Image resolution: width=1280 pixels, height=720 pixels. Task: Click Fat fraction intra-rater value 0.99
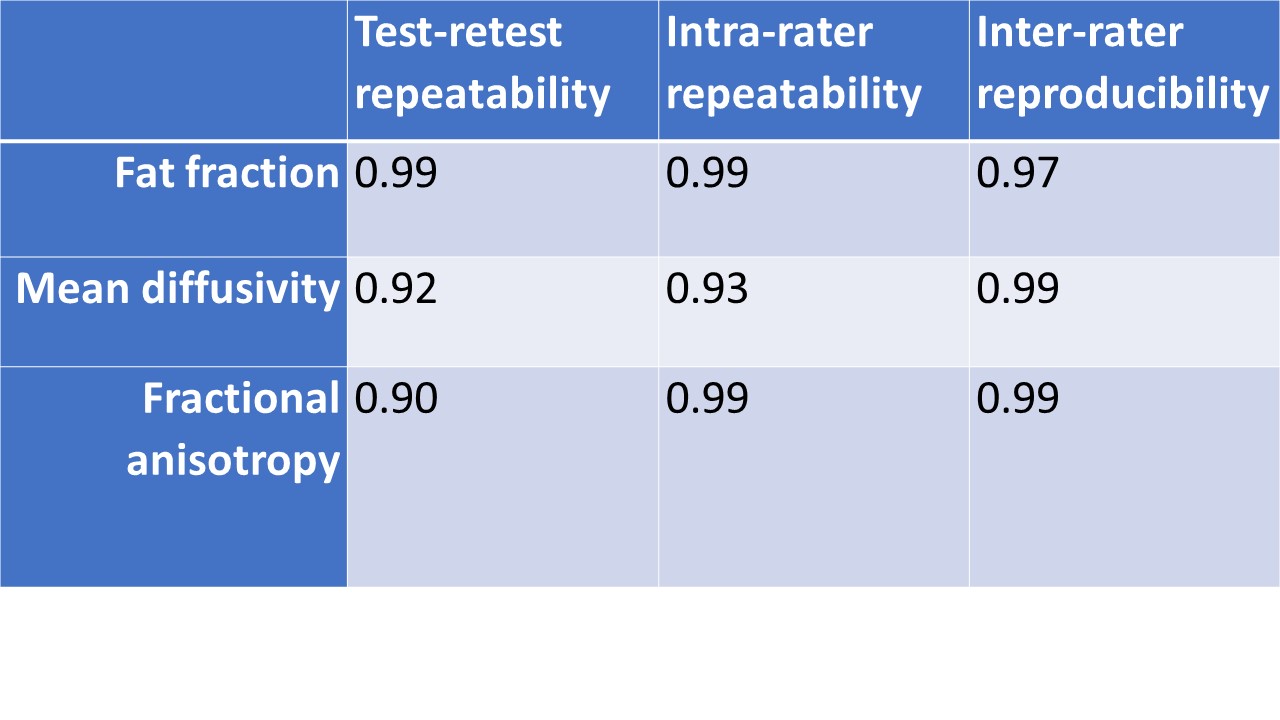(x=707, y=174)
